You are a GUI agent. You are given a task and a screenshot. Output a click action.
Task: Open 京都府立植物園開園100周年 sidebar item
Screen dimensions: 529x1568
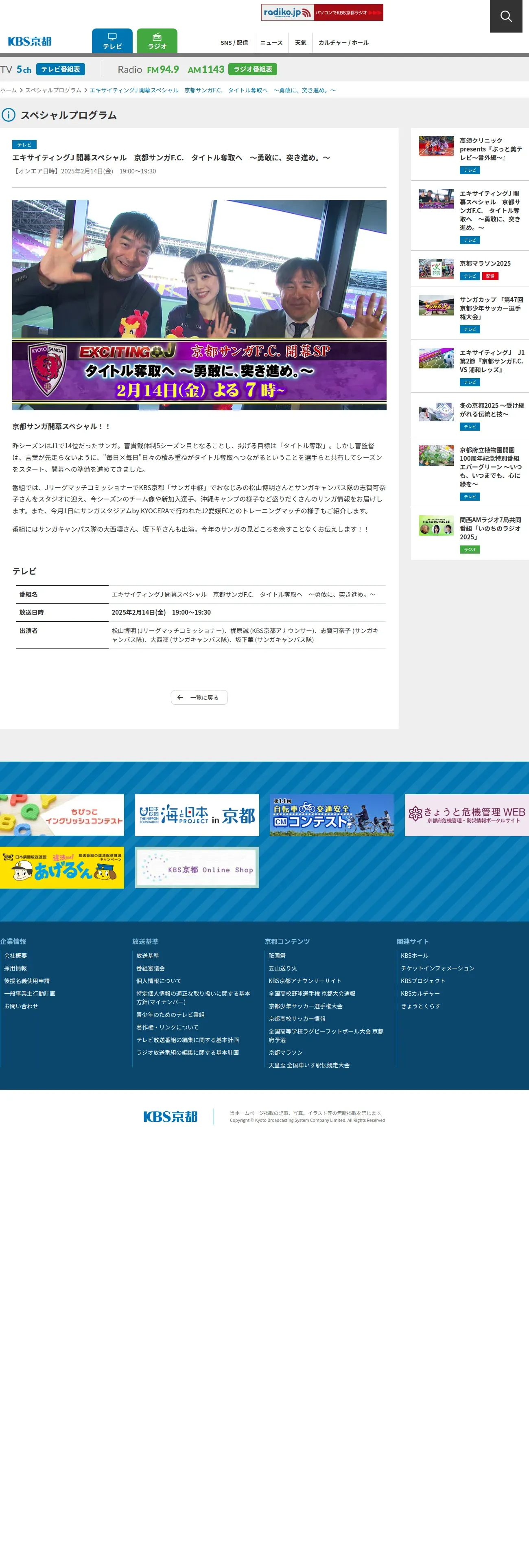pos(469,472)
